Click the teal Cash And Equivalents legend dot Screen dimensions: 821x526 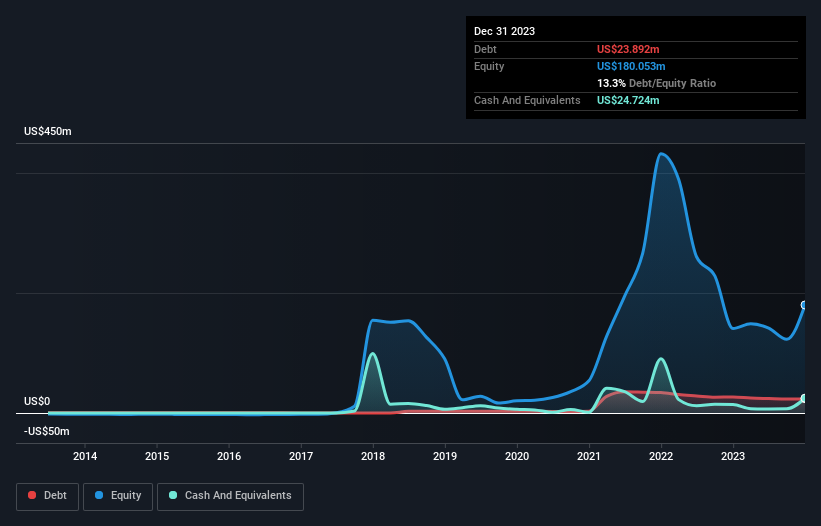tap(173, 495)
